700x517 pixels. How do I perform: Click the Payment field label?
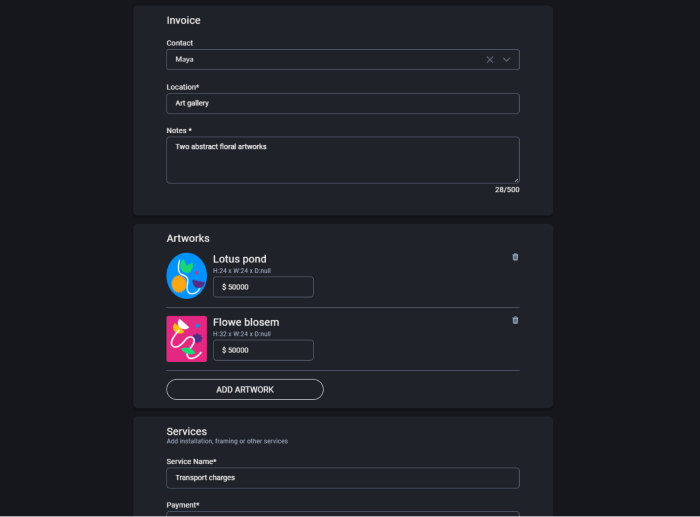[183, 505]
